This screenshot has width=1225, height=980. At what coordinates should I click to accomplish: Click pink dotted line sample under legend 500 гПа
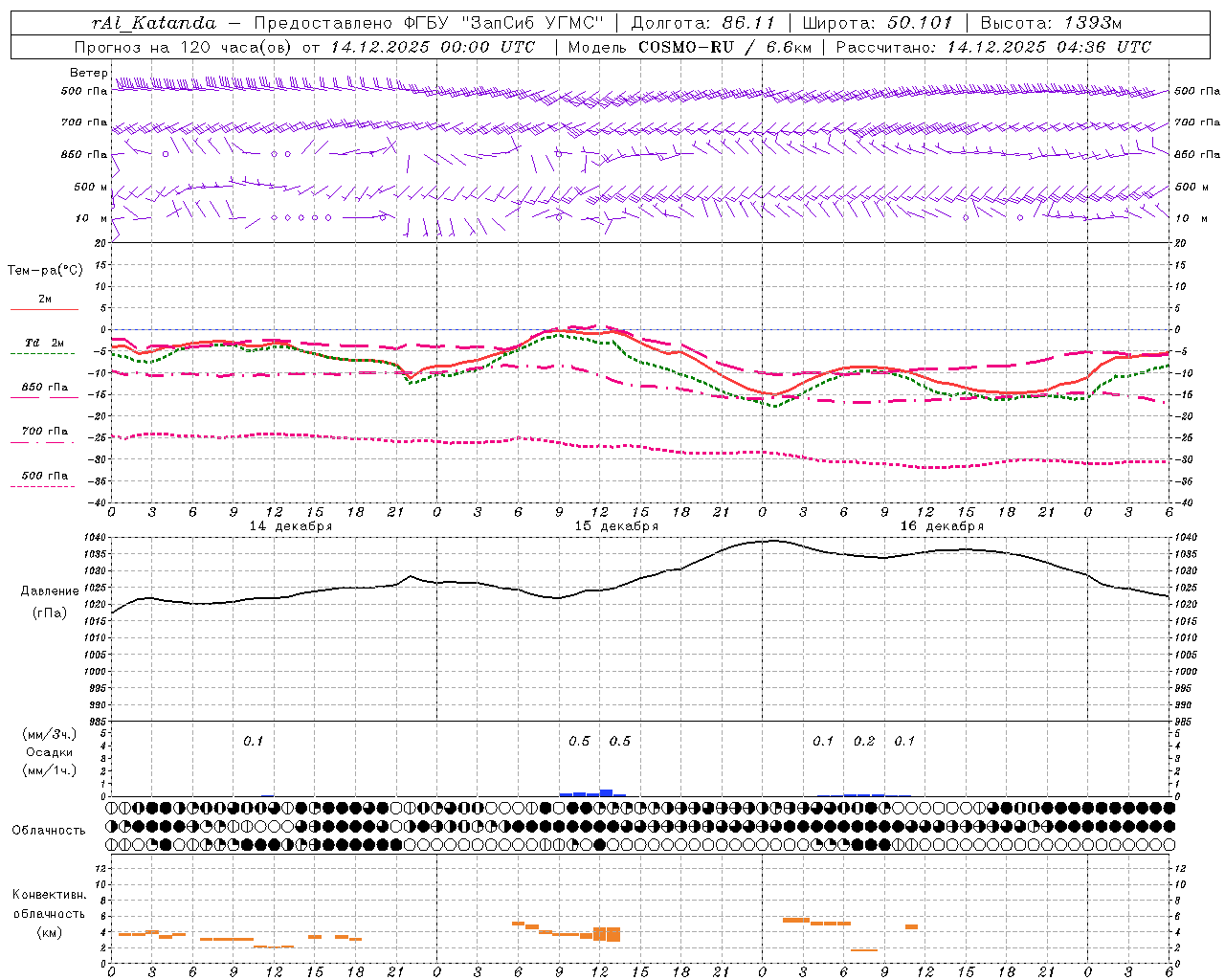[43, 487]
